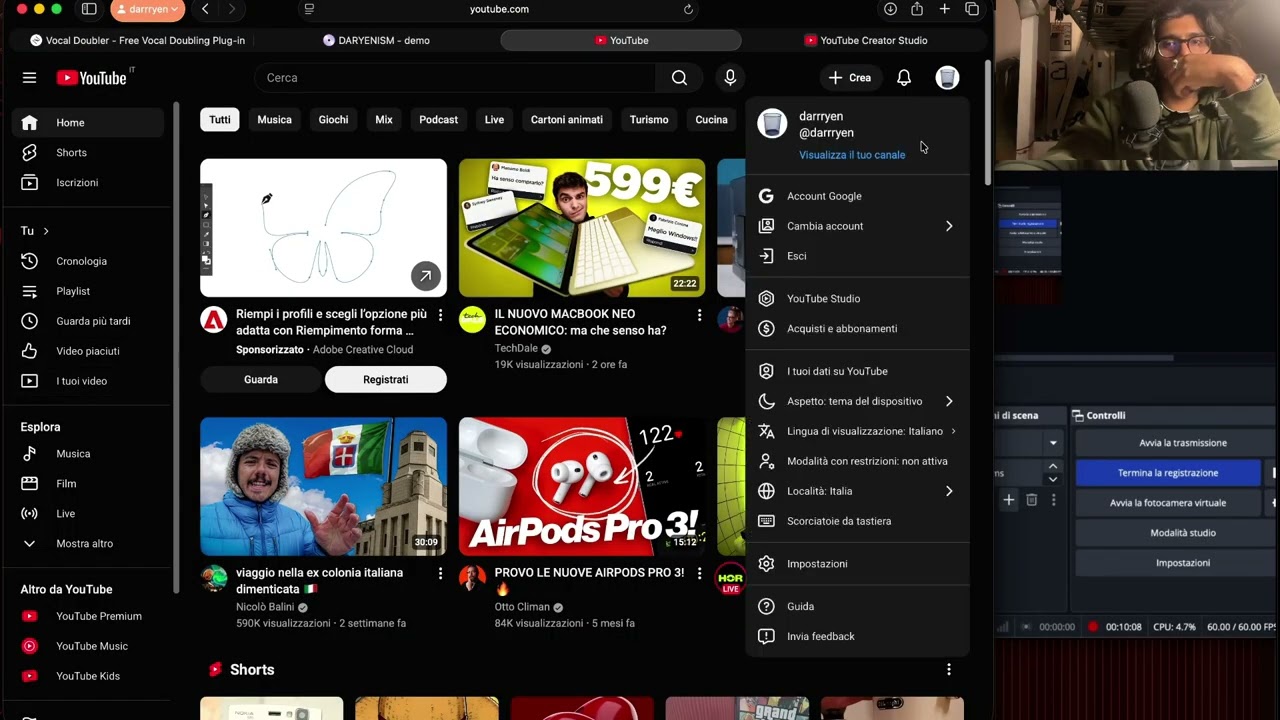Click the Safari share icon

[x=917, y=9]
